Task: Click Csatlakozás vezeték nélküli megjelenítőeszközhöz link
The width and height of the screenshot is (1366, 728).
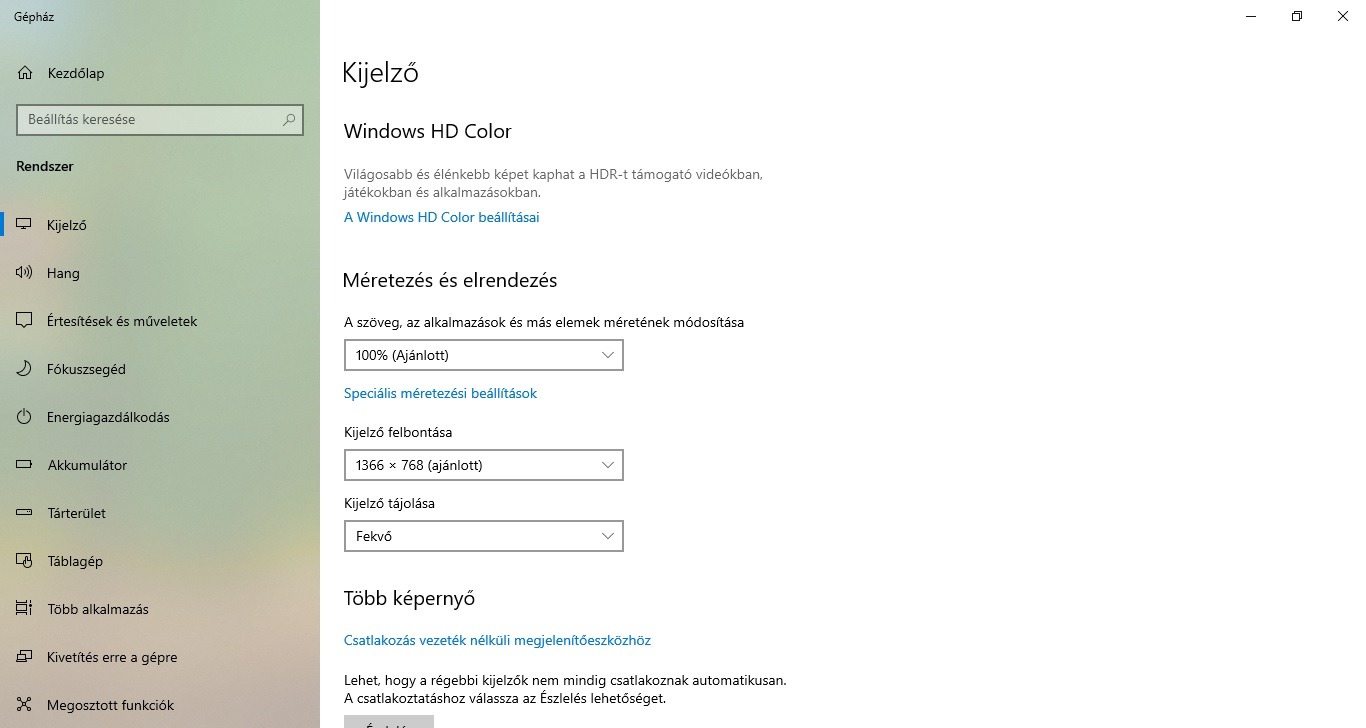Action: [497, 640]
